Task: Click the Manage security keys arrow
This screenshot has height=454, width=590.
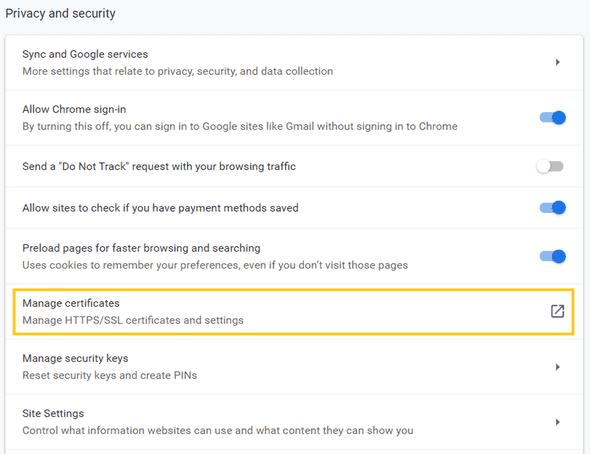Action: 558,367
